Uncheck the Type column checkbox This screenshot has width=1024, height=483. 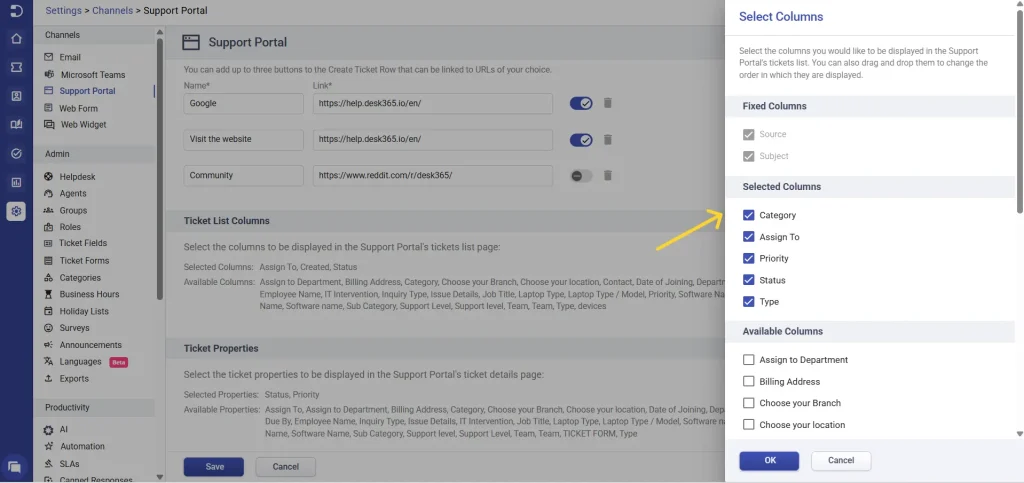(748, 302)
